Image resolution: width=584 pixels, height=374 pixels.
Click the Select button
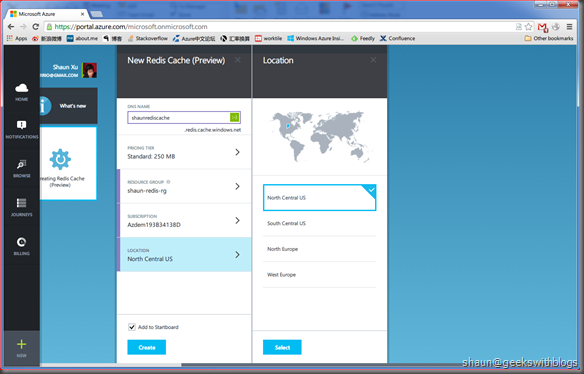[x=282, y=347]
